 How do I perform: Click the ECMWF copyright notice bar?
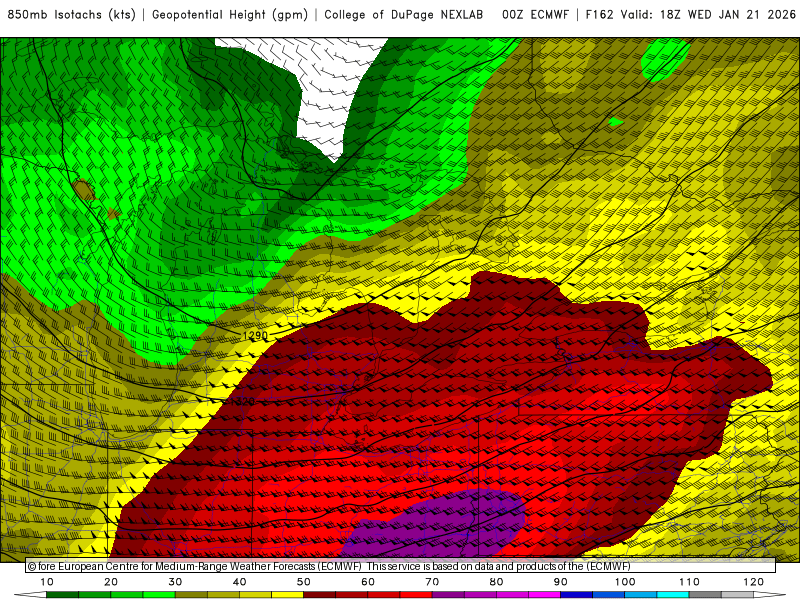(401, 566)
